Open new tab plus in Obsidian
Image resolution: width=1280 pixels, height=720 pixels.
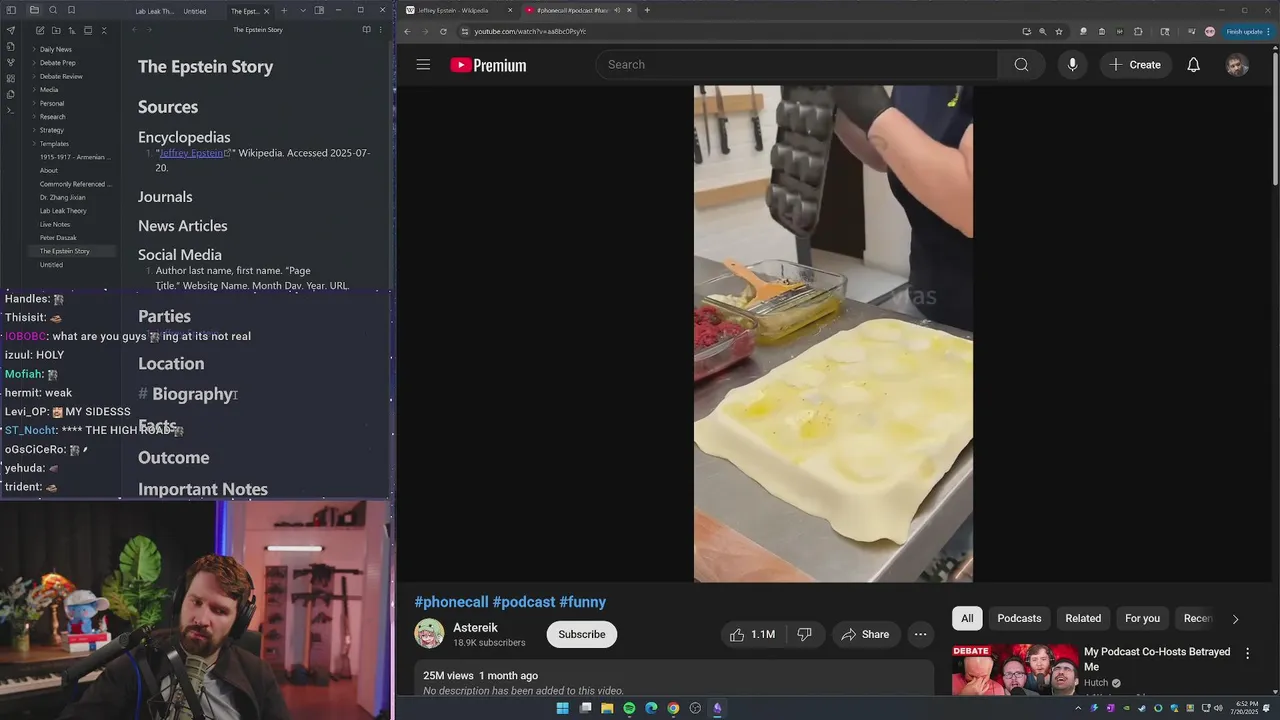click(284, 11)
